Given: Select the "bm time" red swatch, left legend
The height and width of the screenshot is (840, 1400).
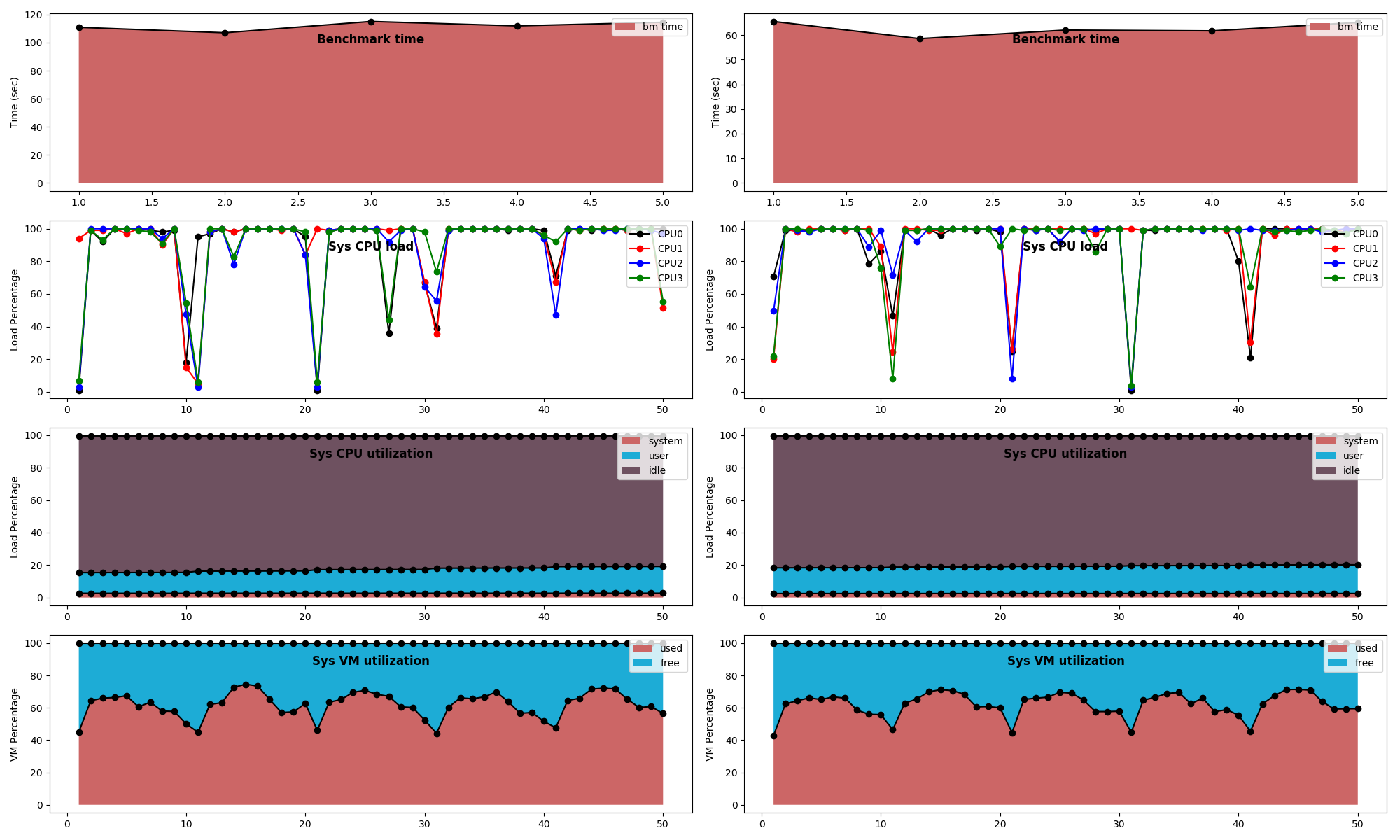Looking at the screenshot, I should pyautogui.click(x=625, y=27).
